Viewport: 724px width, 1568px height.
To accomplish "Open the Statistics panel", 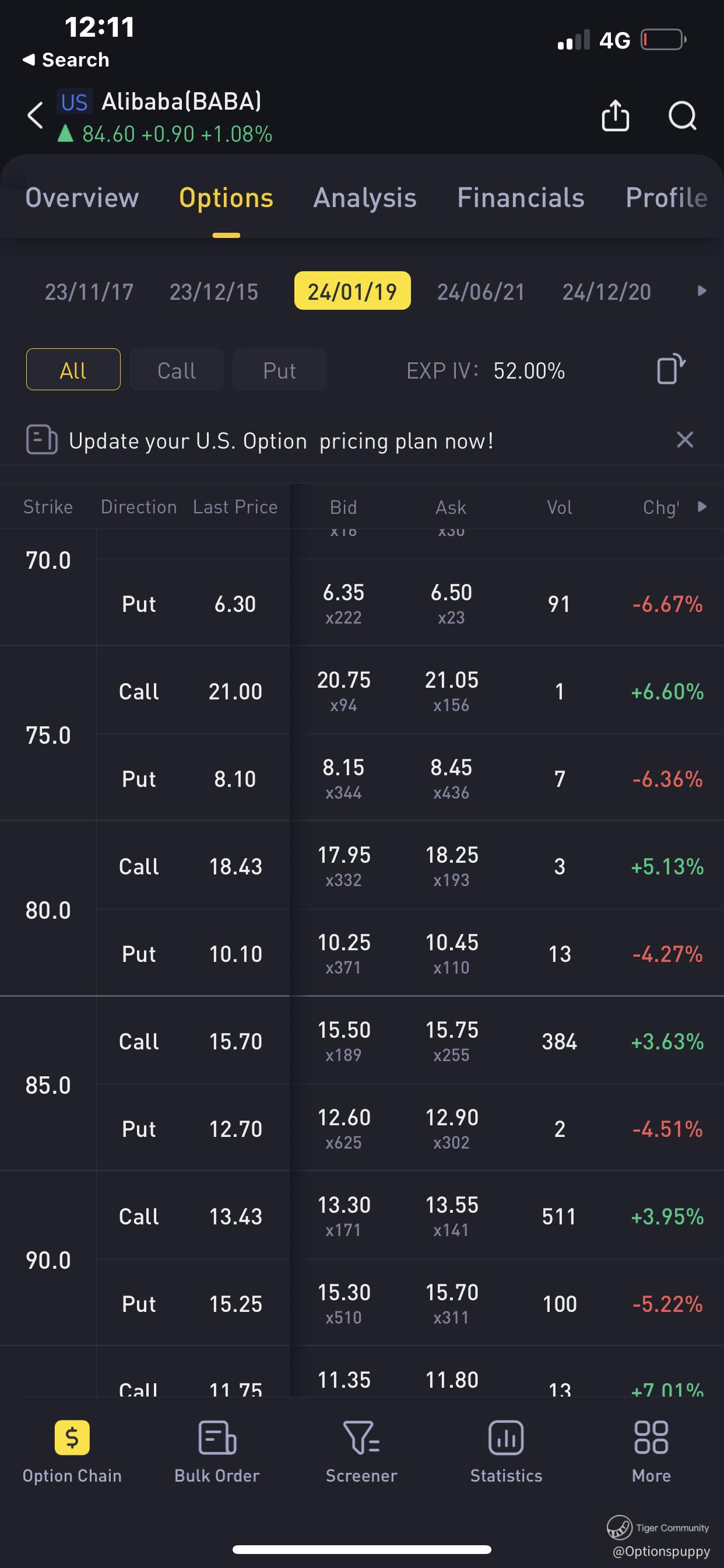I will [x=505, y=1452].
